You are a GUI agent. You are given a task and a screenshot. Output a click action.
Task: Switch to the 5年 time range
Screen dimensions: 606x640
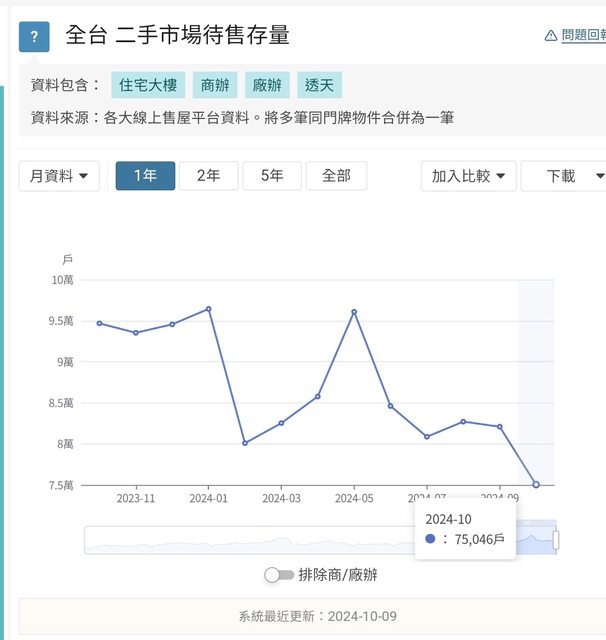pyautogui.click(x=272, y=176)
